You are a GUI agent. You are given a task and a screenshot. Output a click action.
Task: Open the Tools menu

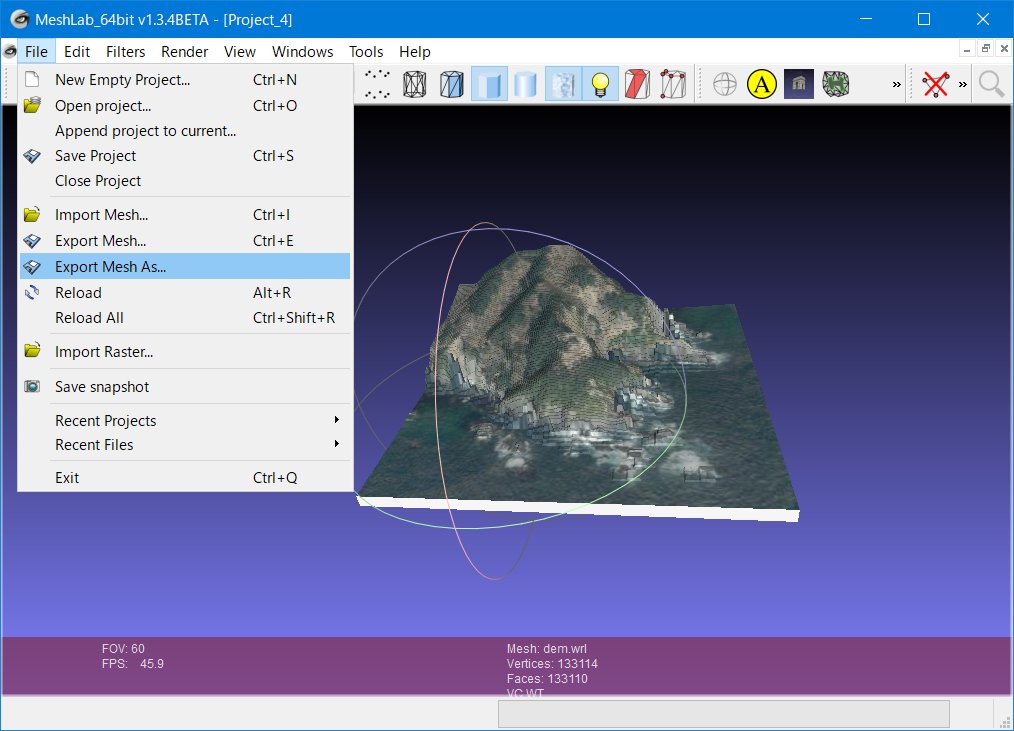[x=366, y=52]
